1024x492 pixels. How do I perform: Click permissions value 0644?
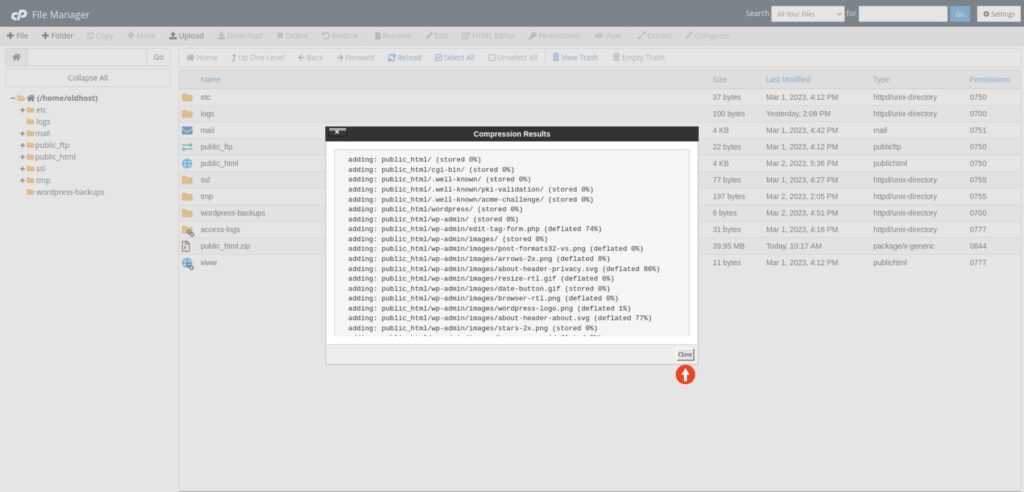(x=978, y=246)
